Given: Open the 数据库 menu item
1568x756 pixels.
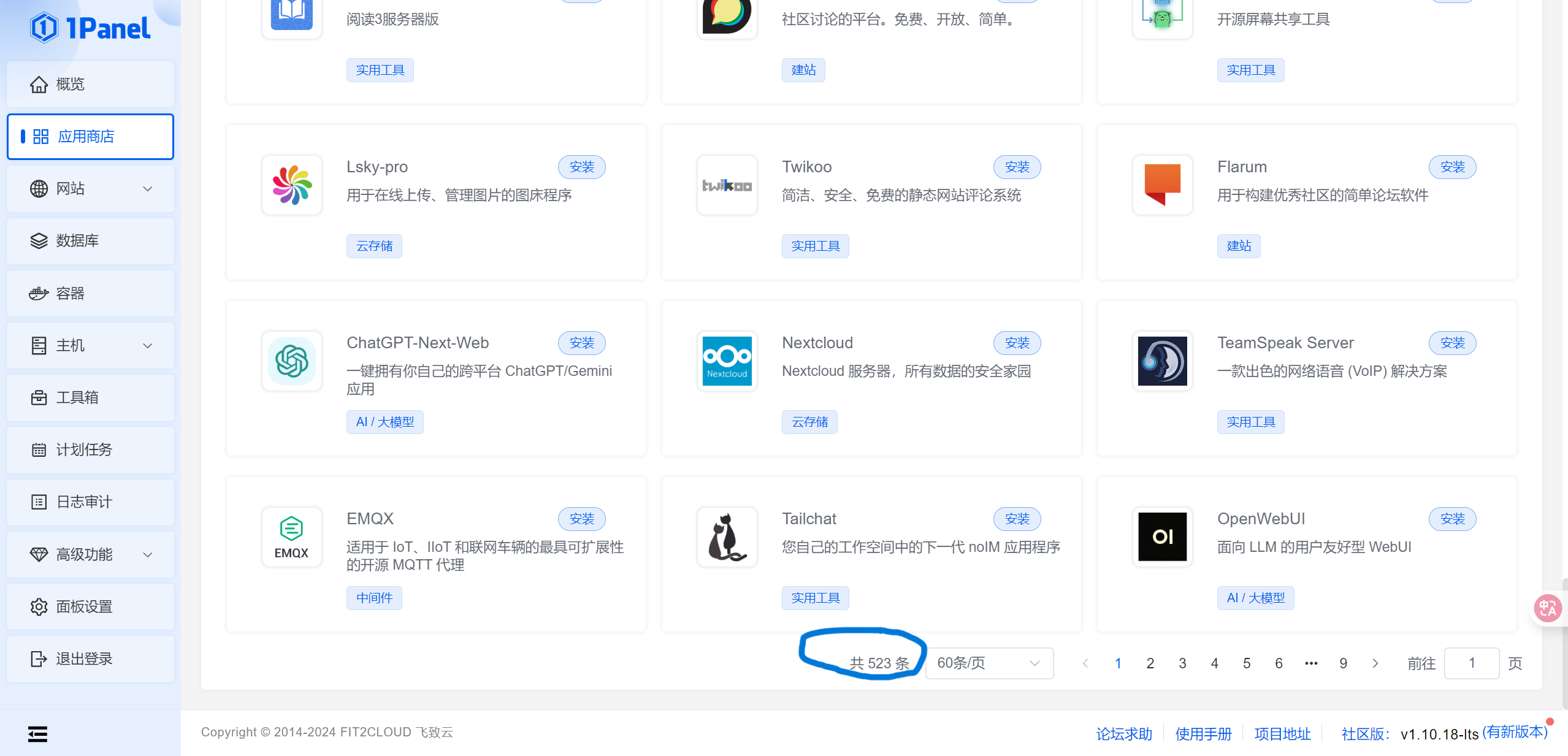Looking at the screenshot, I should point(90,240).
